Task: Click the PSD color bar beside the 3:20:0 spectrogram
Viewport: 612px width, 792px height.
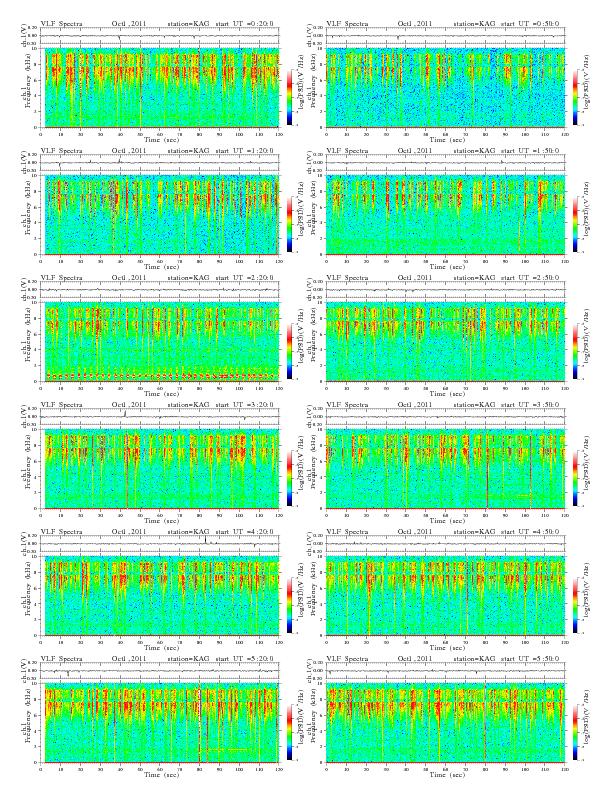Action: [x=289, y=478]
